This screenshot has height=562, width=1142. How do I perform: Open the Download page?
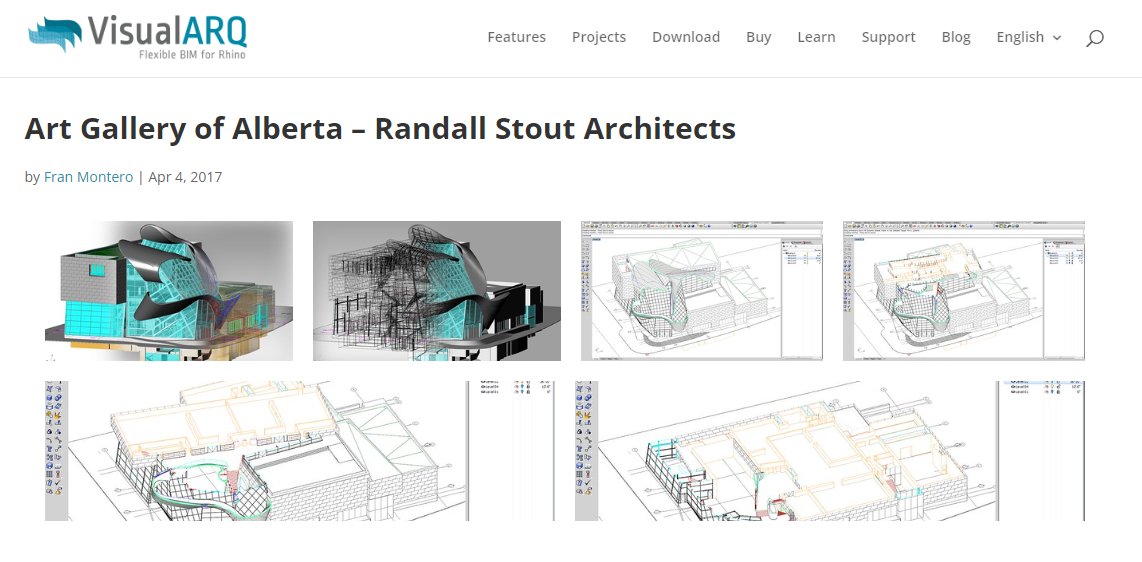(686, 37)
